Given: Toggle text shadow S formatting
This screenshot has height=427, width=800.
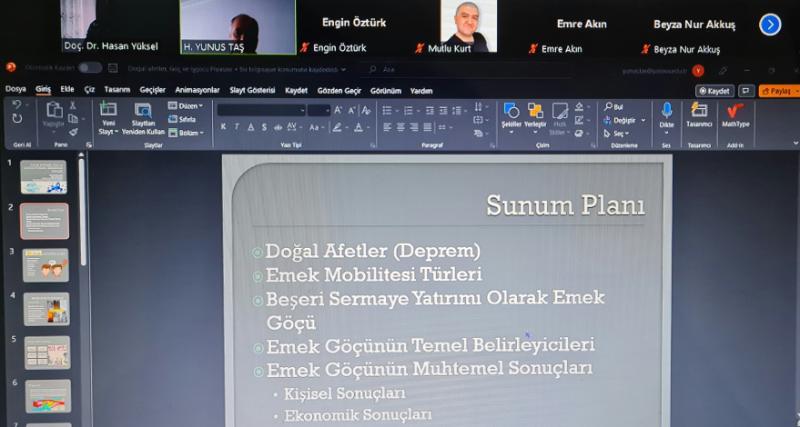Looking at the screenshot, I should (264, 128).
